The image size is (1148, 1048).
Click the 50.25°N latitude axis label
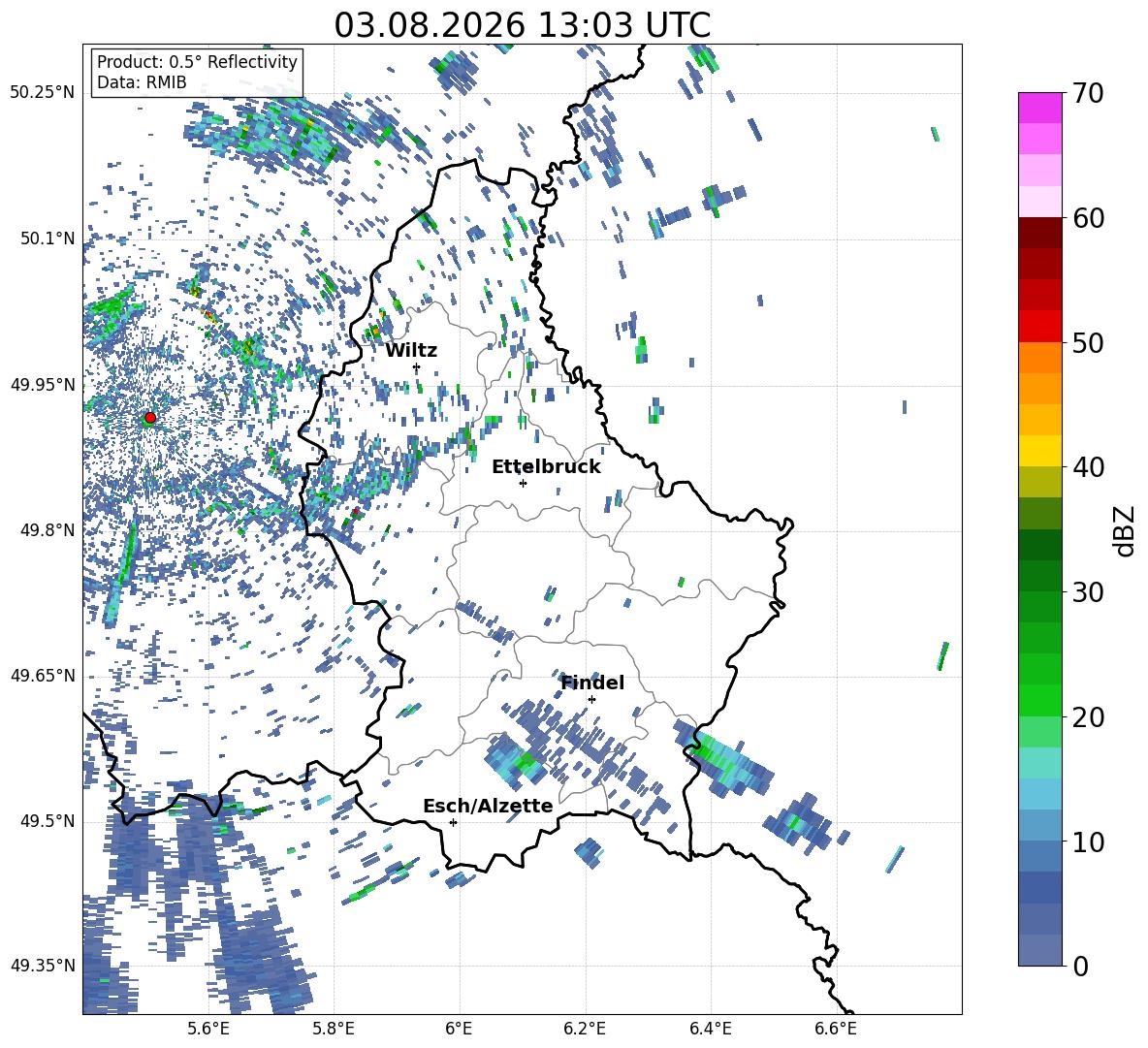coord(43,93)
